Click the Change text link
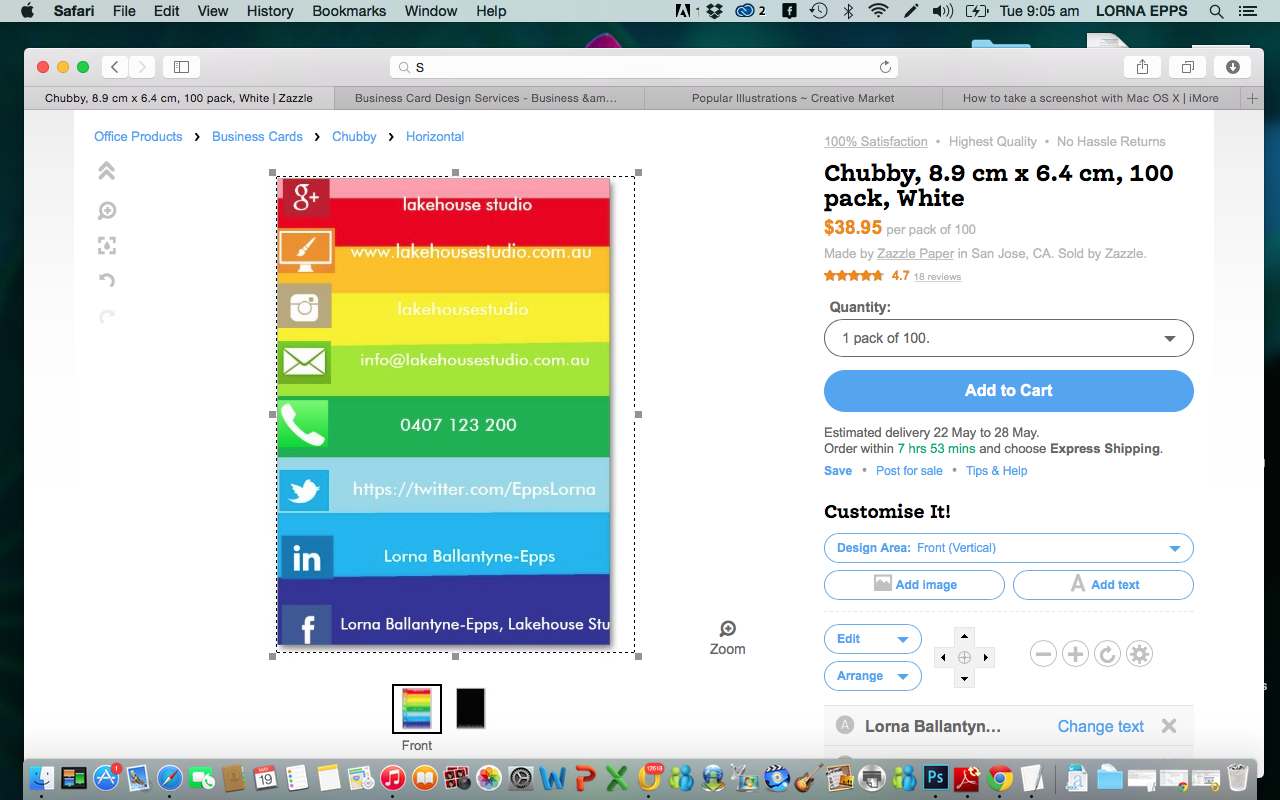Image resolution: width=1280 pixels, height=800 pixels. tap(1100, 727)
